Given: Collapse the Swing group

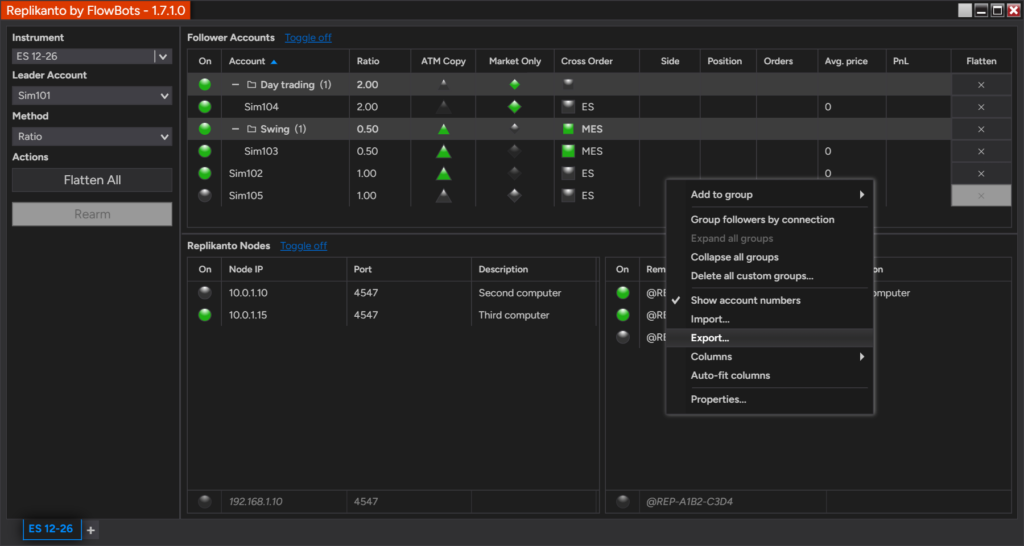Looking at the screenshot, I should coord(236,129).
